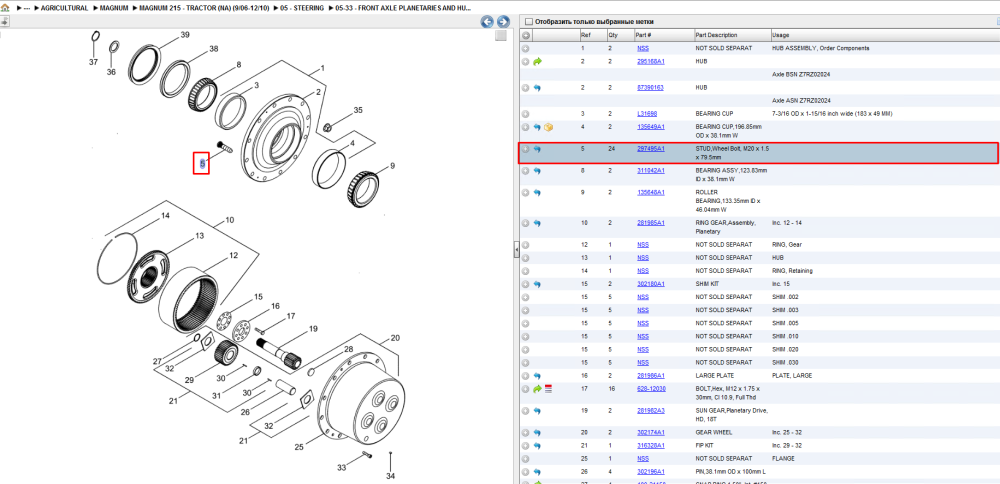The height and width of the screenshot is (484, 1000).
Task: Select callout 12 in the diagram
Action: pos(233,255)
